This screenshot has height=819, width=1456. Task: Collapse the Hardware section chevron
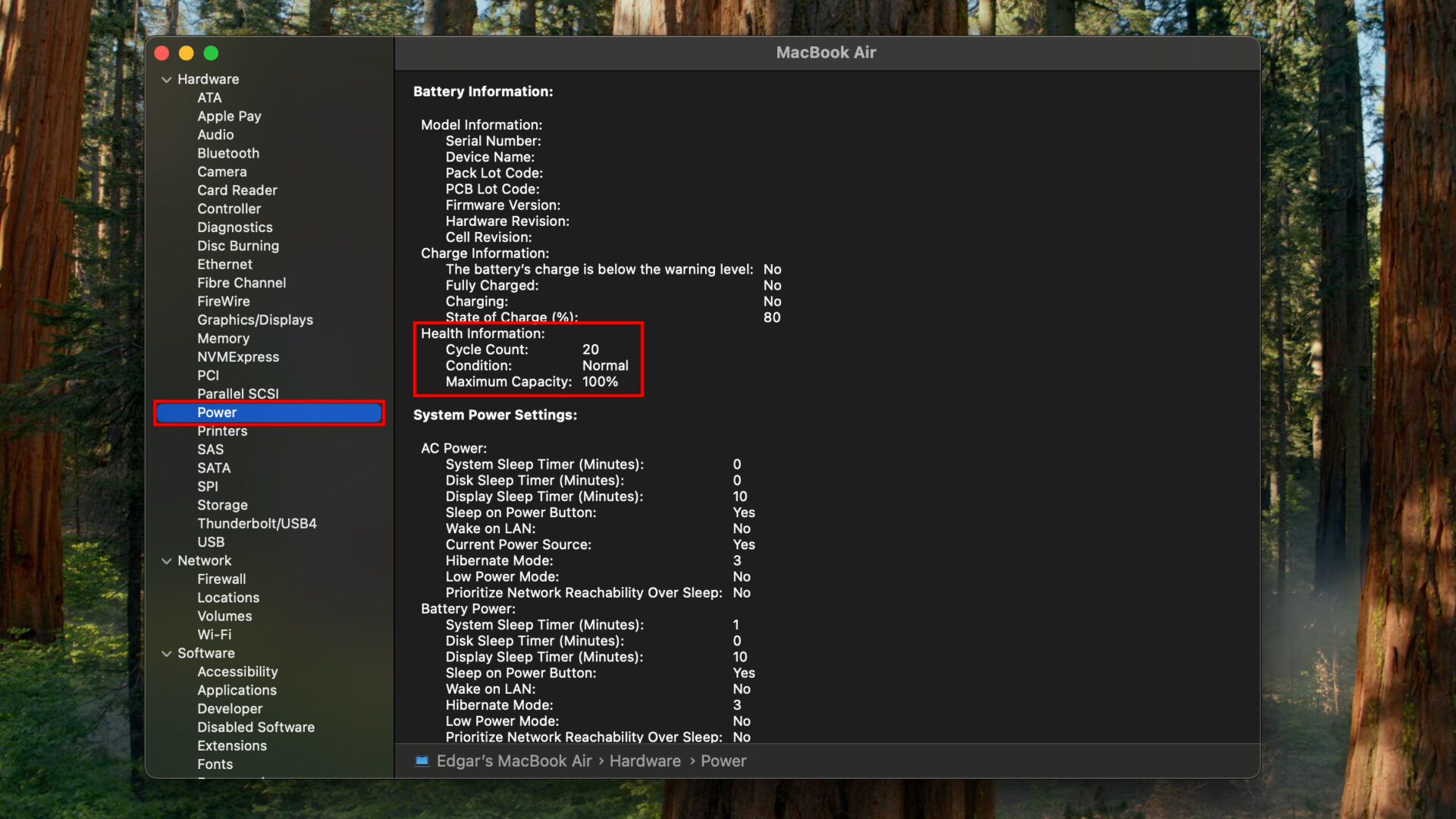[x=166, y=80]
